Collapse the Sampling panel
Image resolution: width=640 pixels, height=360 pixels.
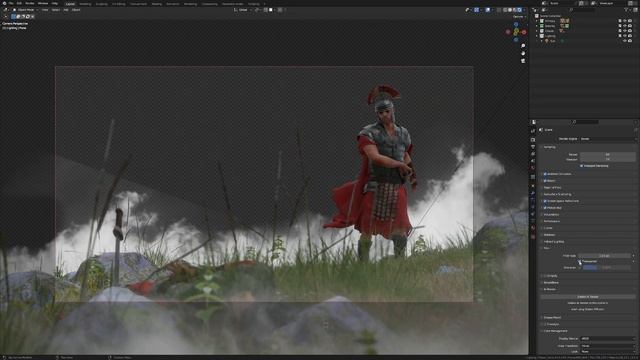549,147
